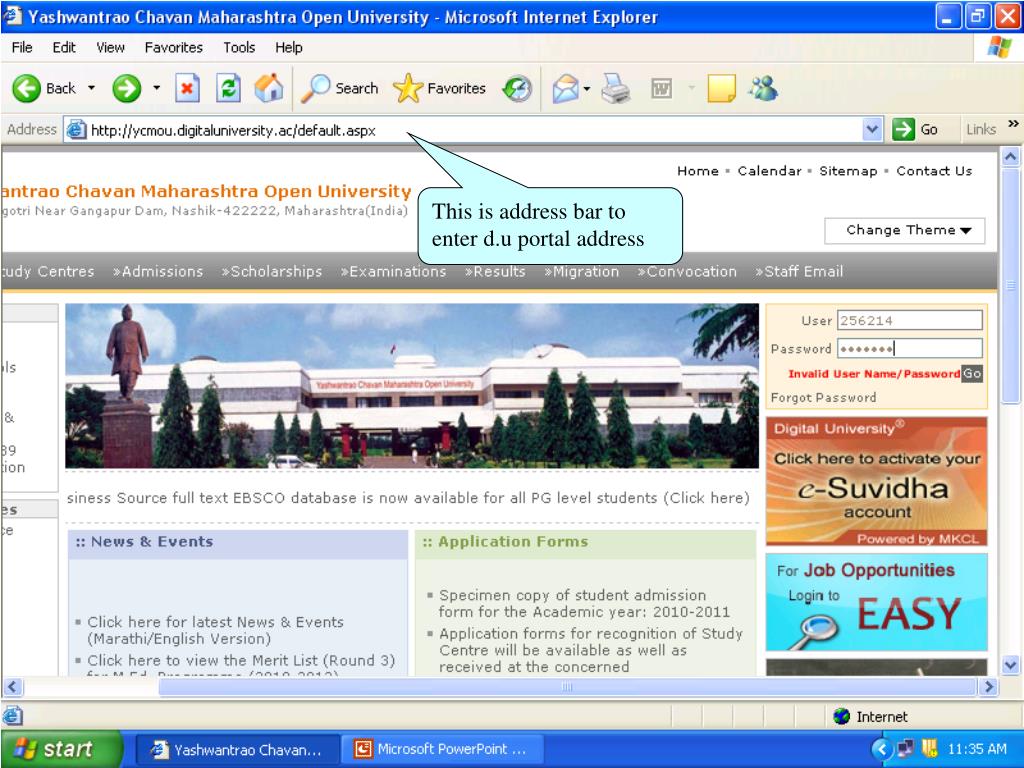Click the page icon in address bar

pos(76,130)
